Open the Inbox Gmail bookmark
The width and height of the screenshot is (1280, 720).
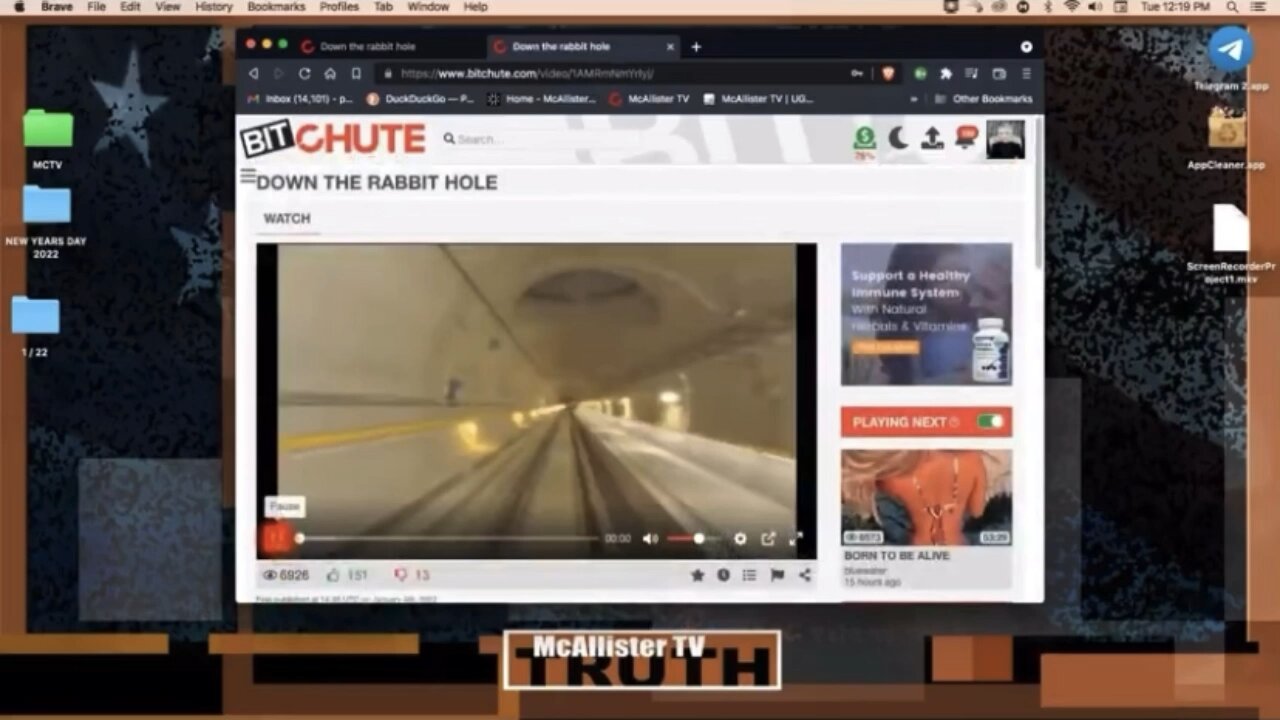(x=300, y=99)
